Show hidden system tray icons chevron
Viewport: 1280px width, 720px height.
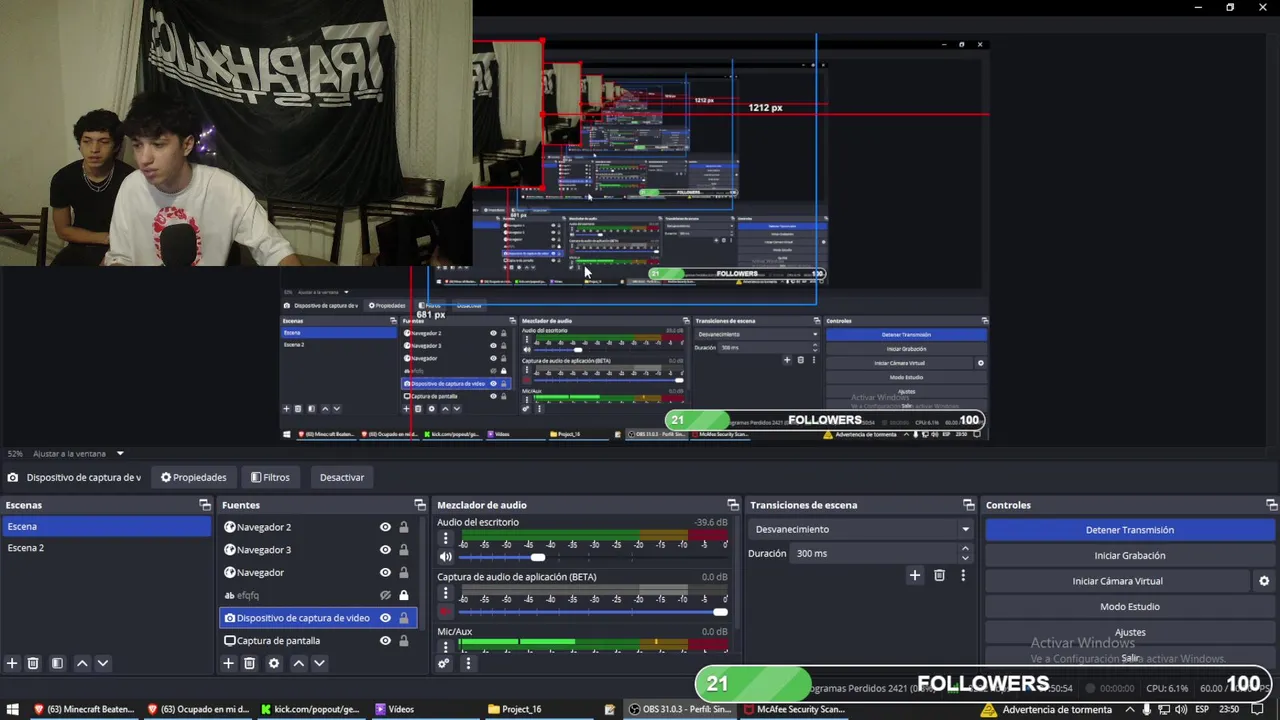[x=1128, y=709]
